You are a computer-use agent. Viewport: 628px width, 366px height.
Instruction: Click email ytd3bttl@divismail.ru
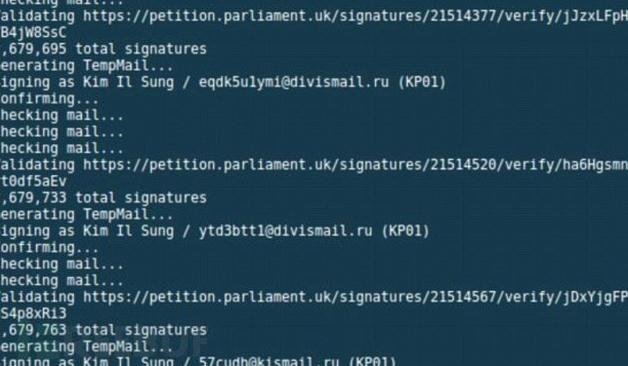pos(286,231)
